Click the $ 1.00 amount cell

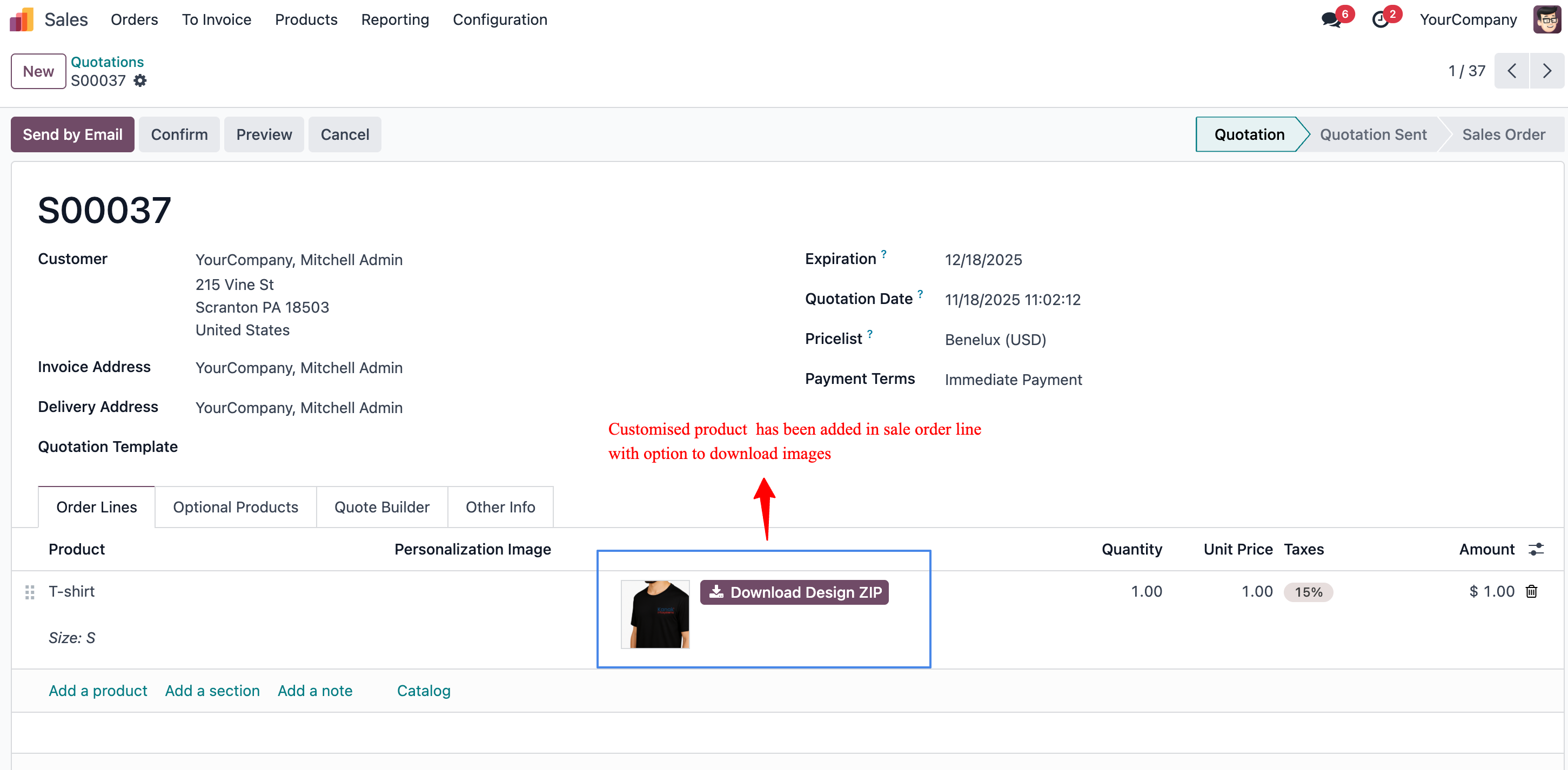1491,591
